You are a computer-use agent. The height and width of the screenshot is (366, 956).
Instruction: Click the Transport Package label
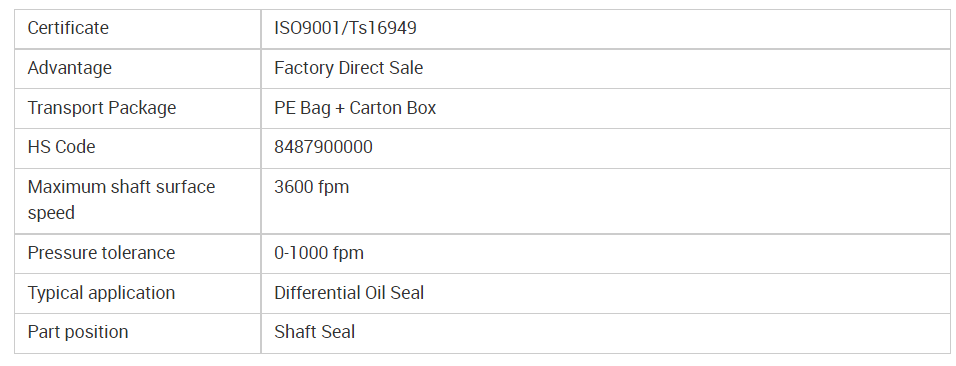[102, 108]
